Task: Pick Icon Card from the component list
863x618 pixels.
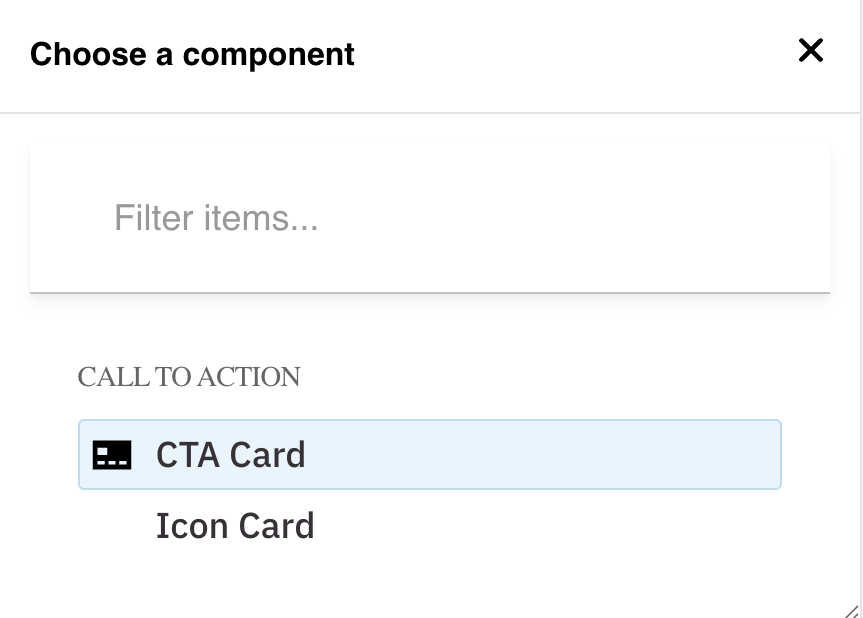Action: (x=235, y=526)
